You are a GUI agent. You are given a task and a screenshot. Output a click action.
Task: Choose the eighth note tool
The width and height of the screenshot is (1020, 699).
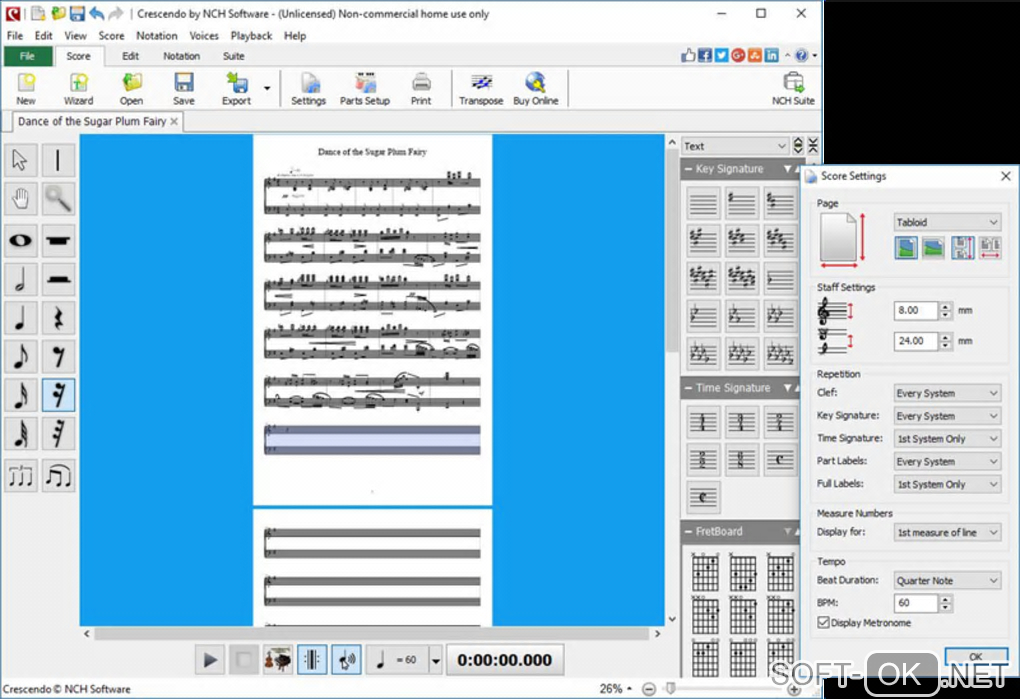point(20,356)
